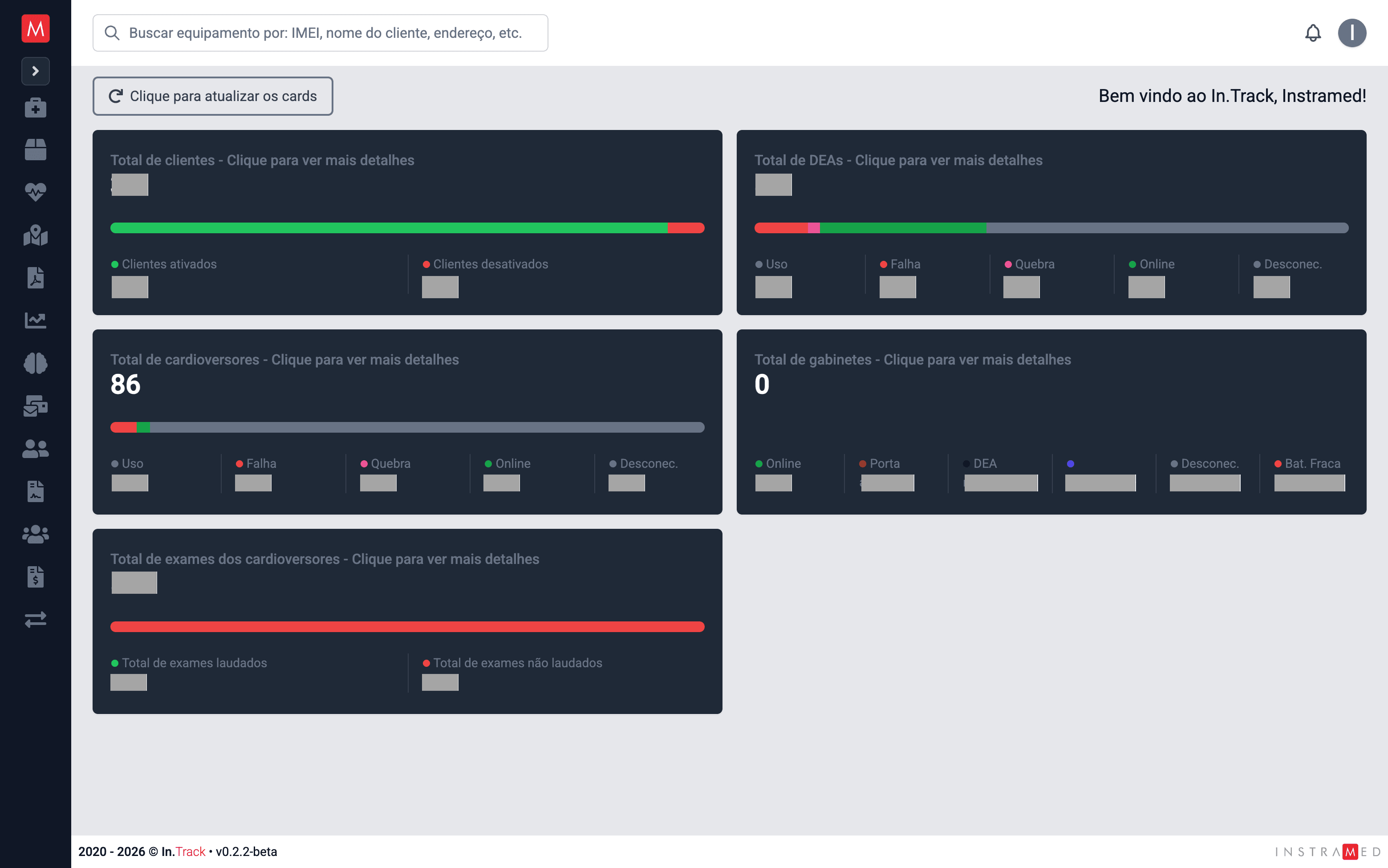Click 'Total de exames não laudados' label
This screenshot has height=868, width=1388.
coord(517,663)
